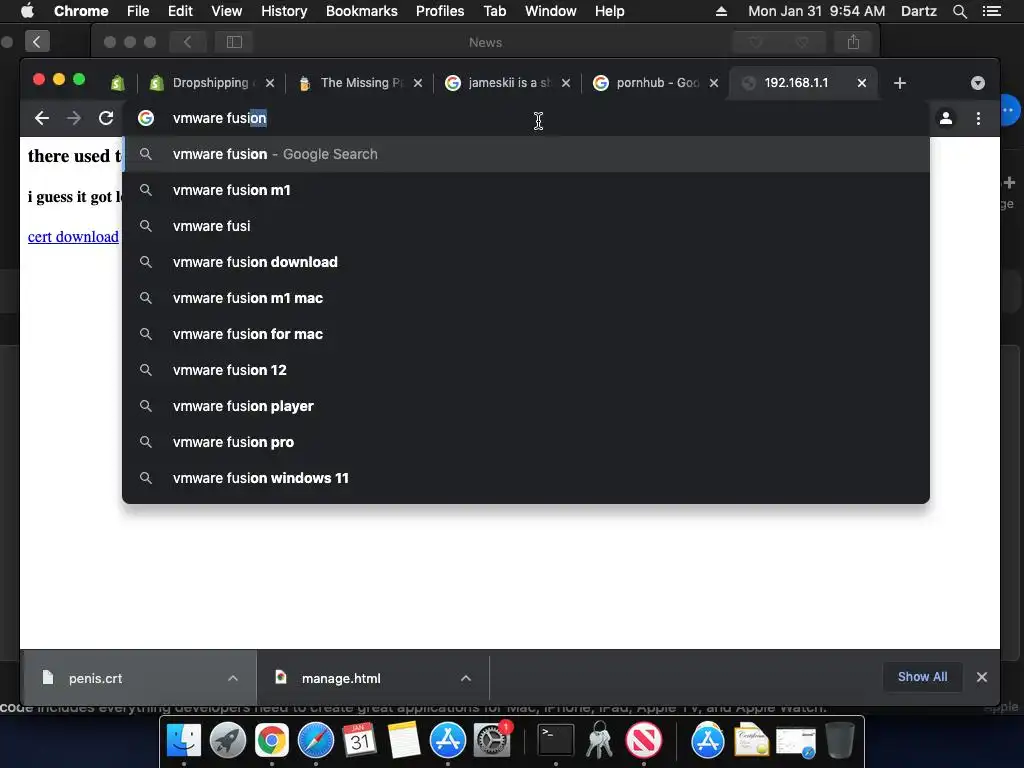Close the downloads bar
Viewport: 1024px width, 768px height.
coord(982,677)
